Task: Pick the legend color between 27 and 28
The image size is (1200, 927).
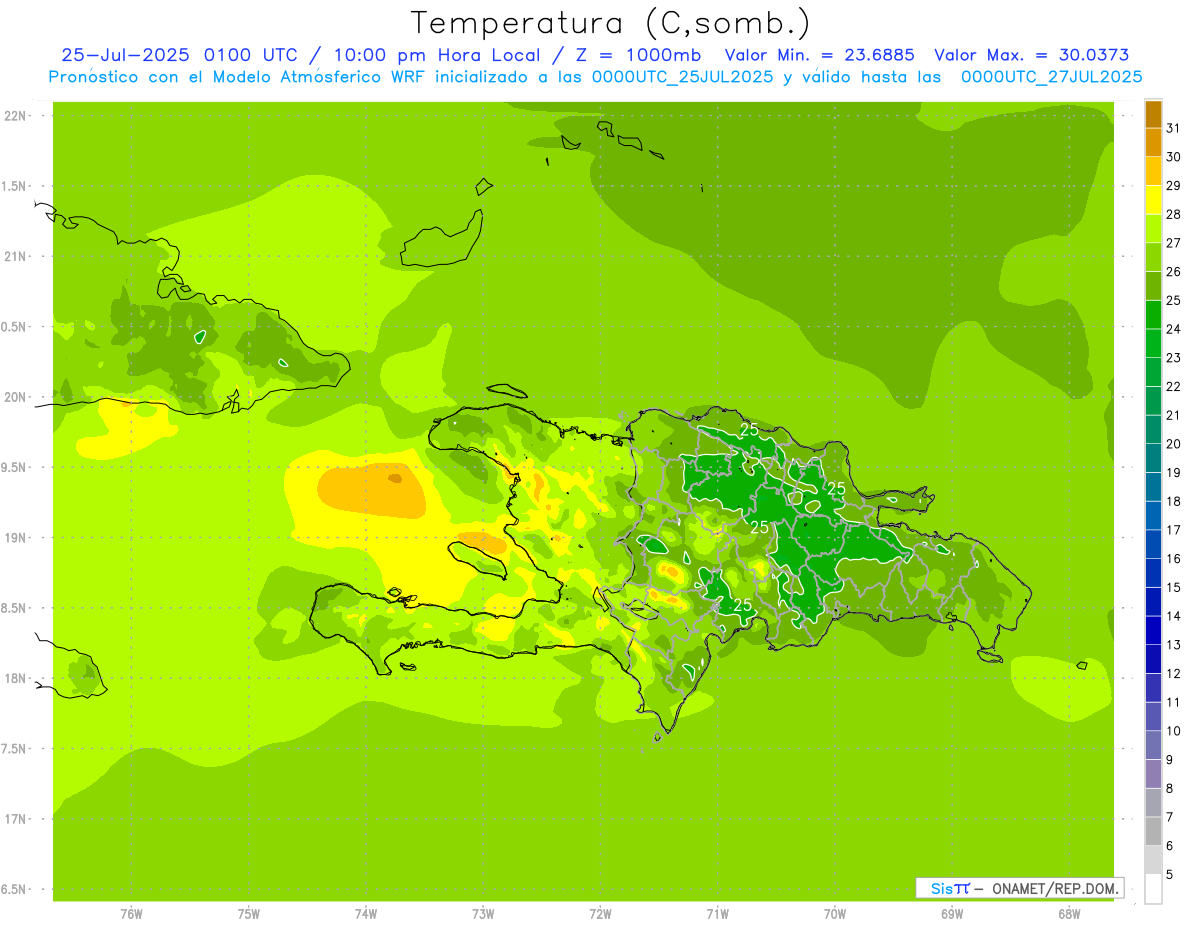Action: tap(1153, 228)
